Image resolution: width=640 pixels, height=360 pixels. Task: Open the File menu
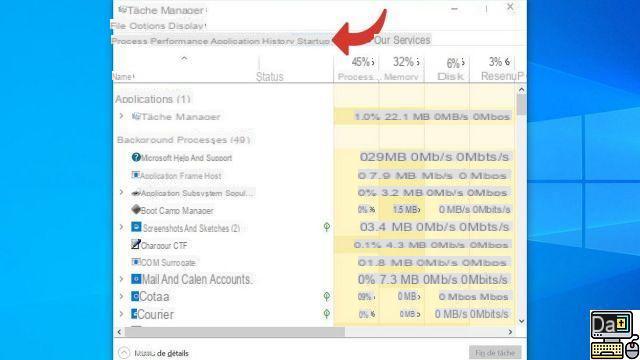tap(118, 26)
